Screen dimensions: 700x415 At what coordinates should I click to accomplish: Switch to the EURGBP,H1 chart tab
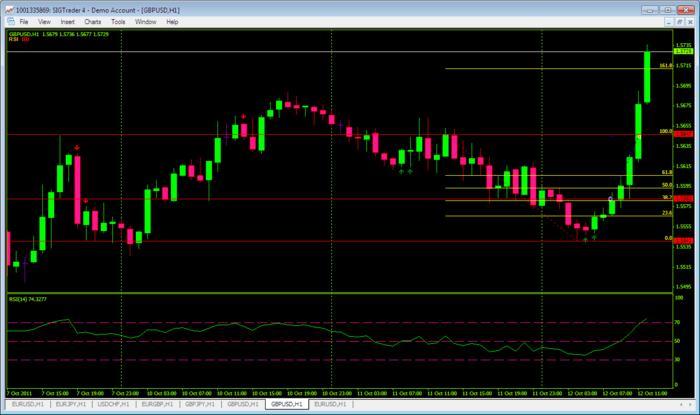tap(157, 404)
